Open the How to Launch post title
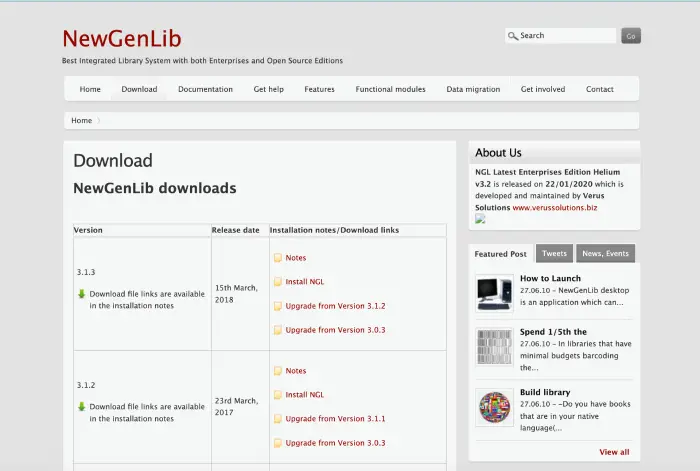Screen dimensions: 700x471 point(550,278)
